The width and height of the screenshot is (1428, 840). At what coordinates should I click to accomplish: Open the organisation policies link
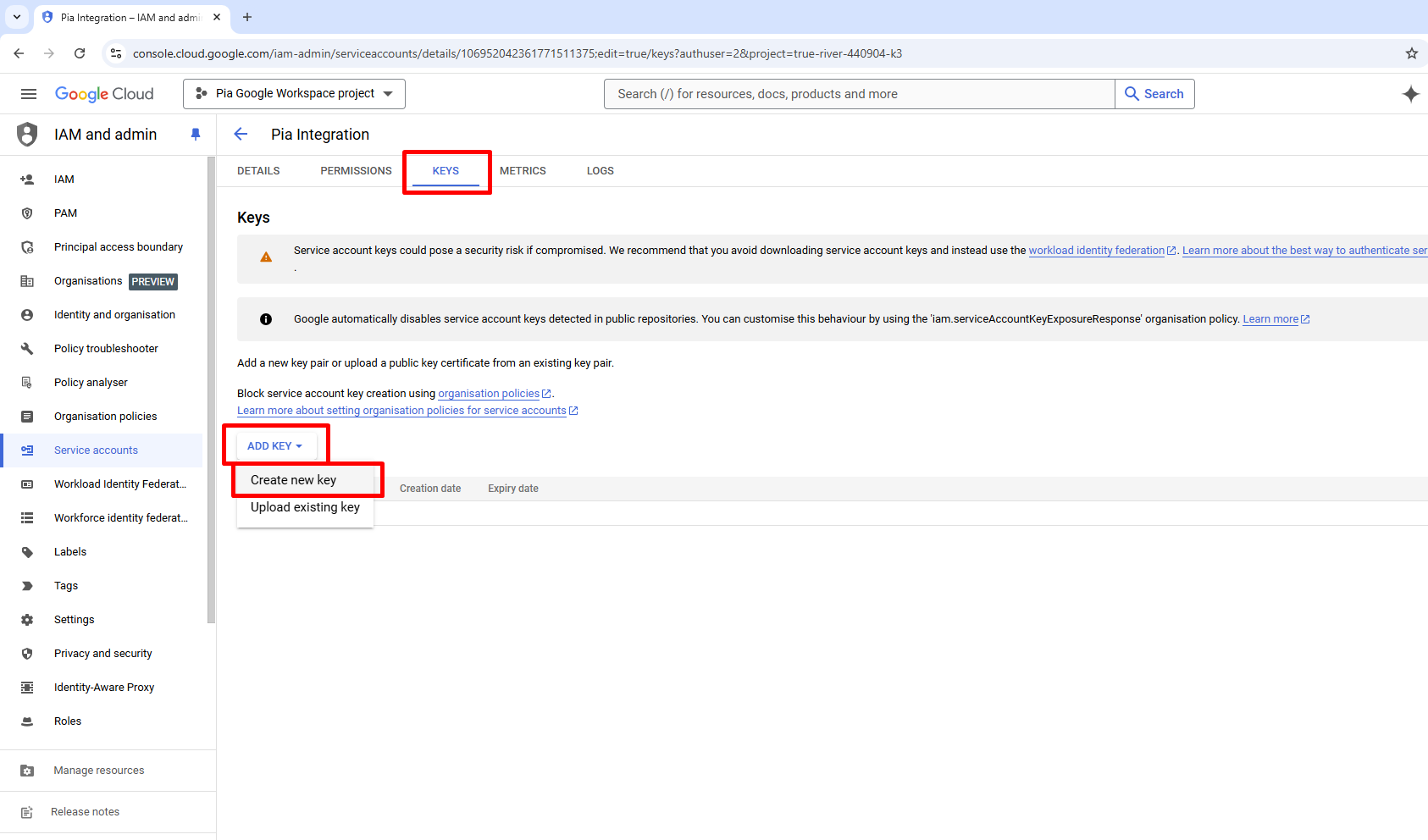(495, 394)
